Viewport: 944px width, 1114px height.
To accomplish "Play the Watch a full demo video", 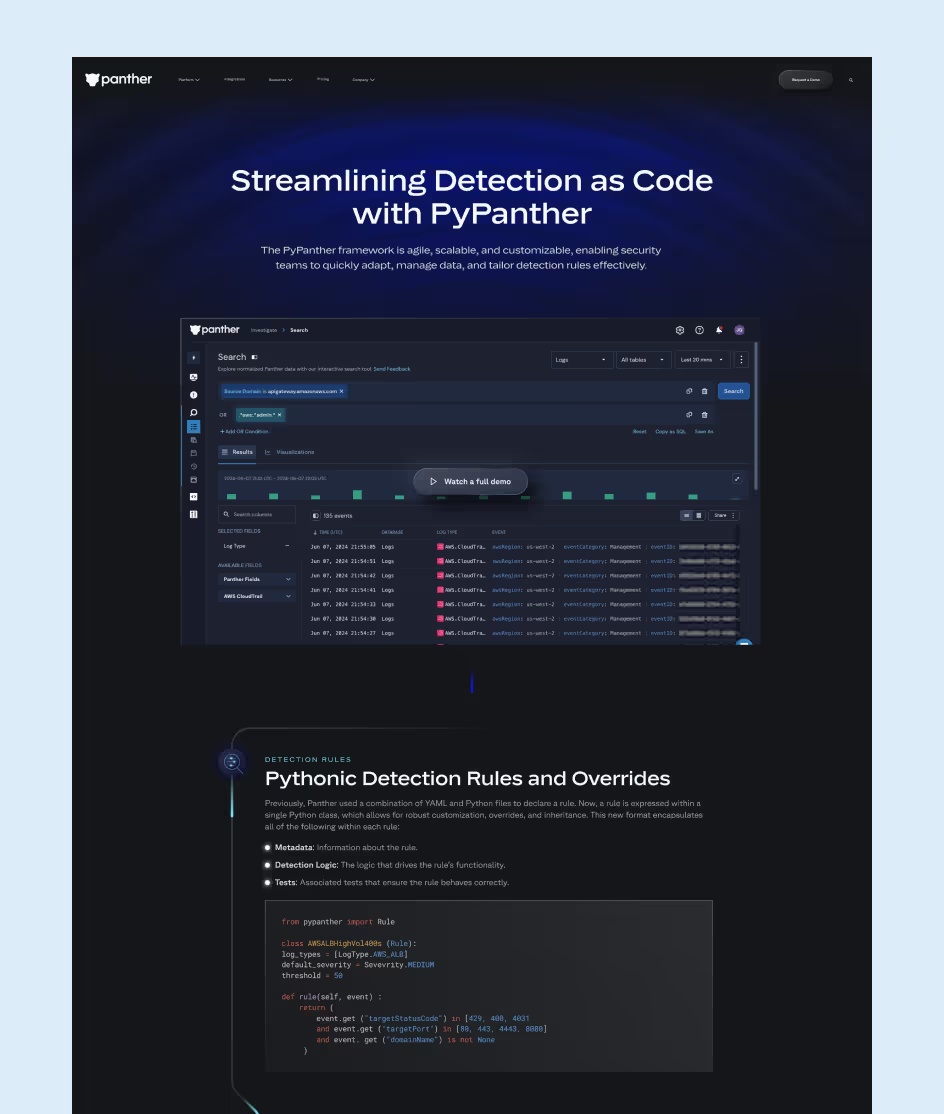I will pos(470,482).
